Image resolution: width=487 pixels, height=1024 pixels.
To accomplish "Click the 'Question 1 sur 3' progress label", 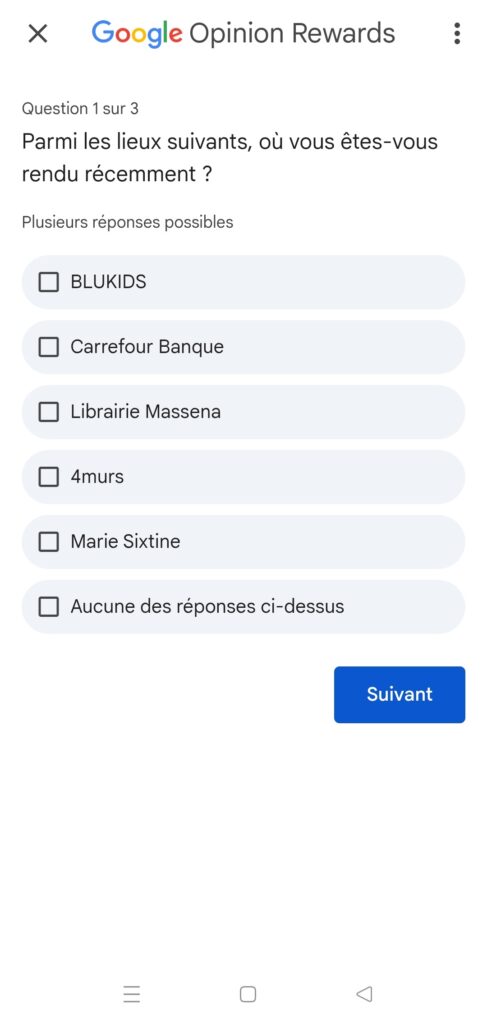I will point(80,108).
